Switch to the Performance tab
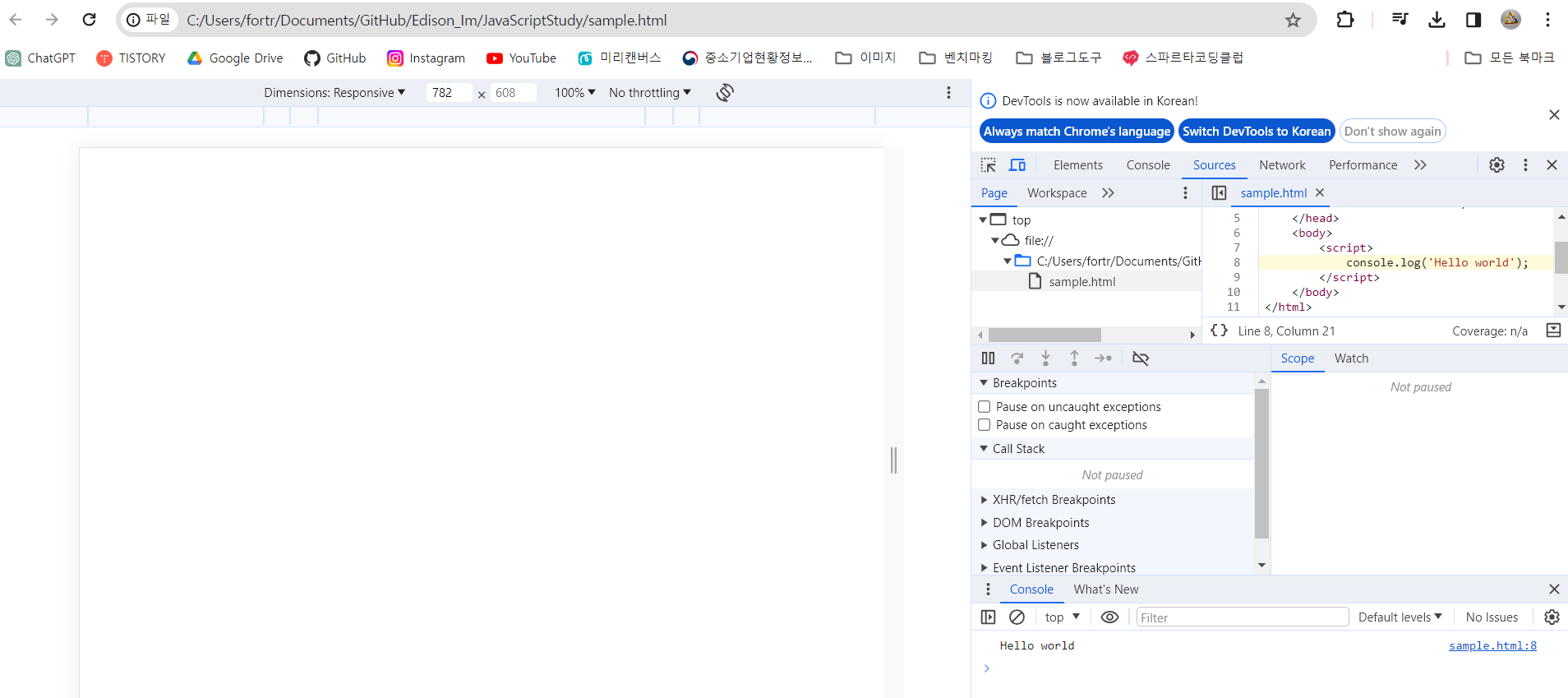The image size is (1568, 698). pyautogui.click(x=1363, y=165)
